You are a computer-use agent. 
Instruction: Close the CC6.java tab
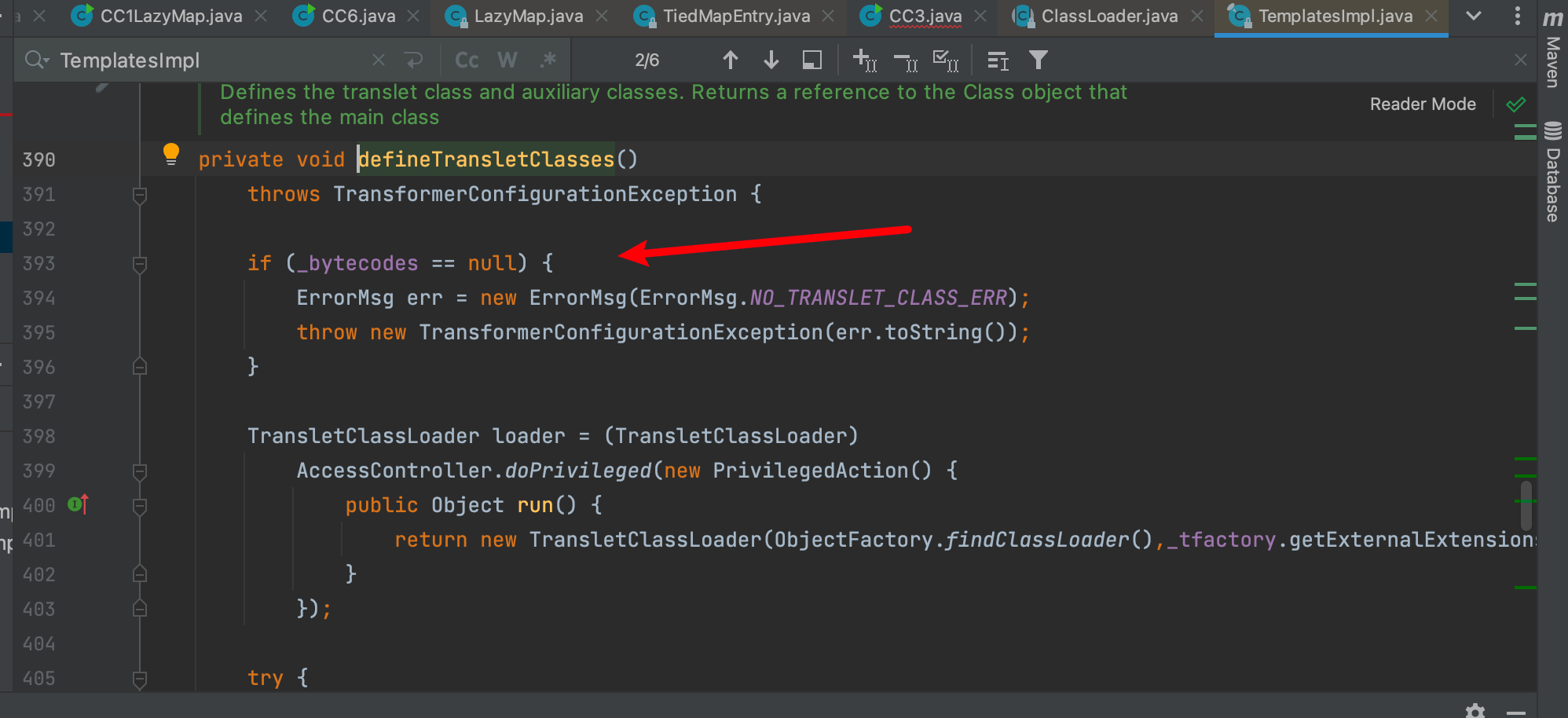pos(413,16)
